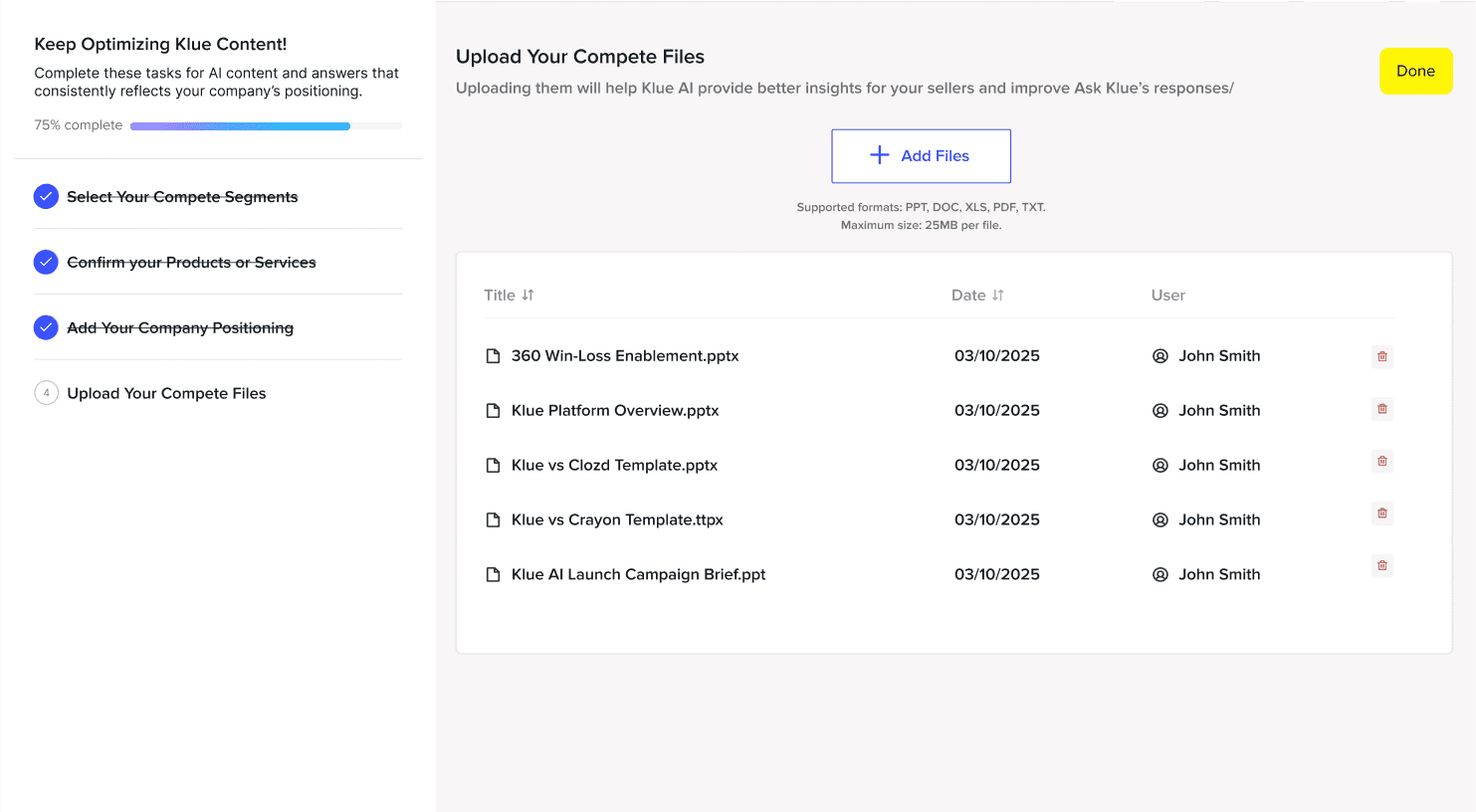Image resolution: width=1476 pixels, height=812 pixels.
Task: Click the date 03/10/2025 in the Klue vs Crayon row
Action: pos(997,520)
